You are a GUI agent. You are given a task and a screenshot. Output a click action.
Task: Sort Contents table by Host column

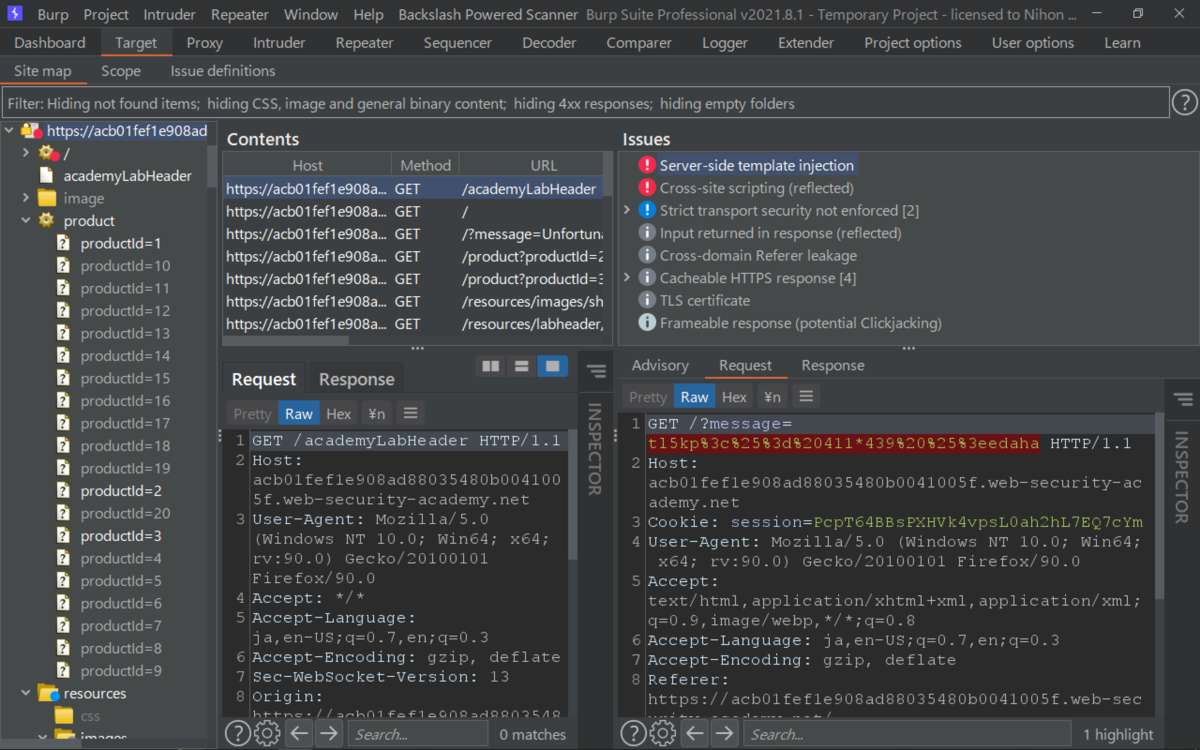coord(308,165)
